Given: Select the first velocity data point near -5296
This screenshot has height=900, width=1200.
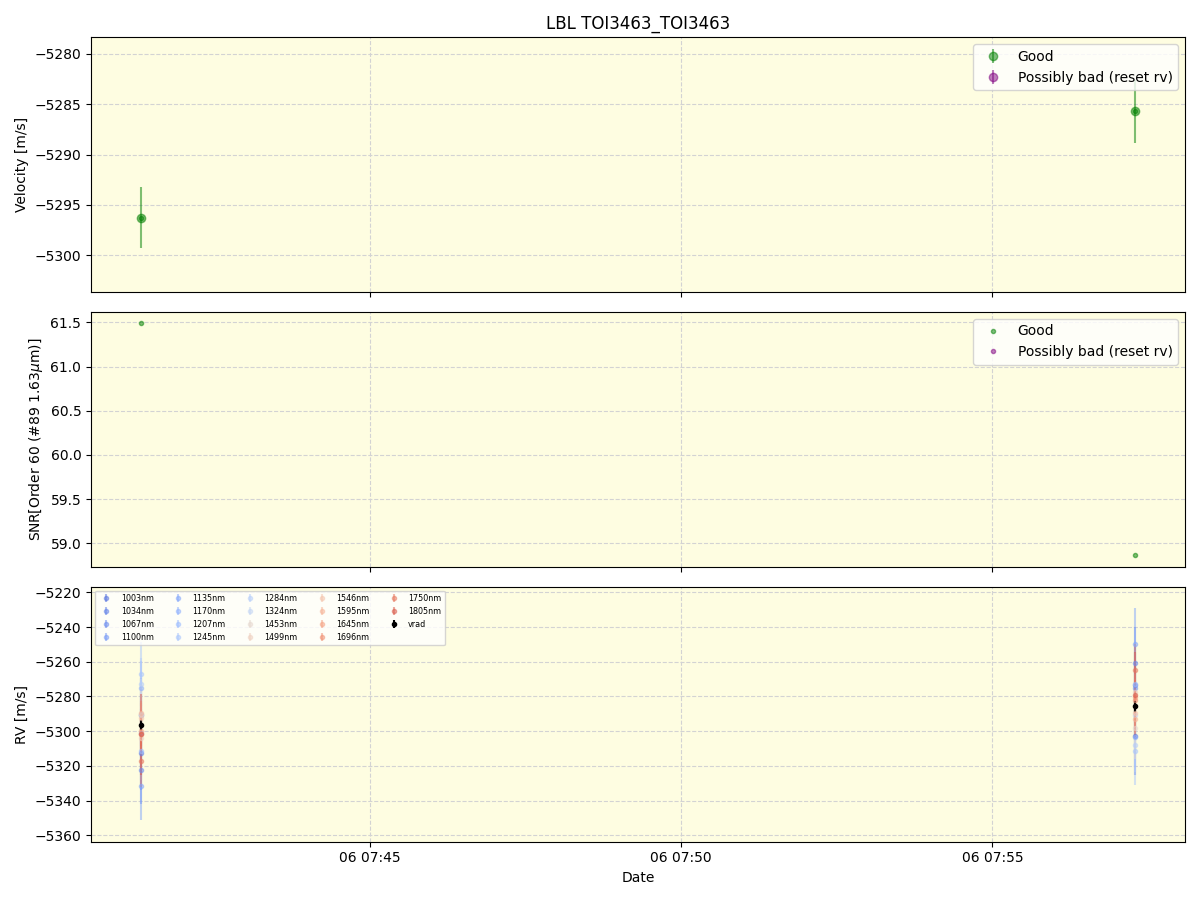Looking at the screenshot, I should [x=141, y=218].
